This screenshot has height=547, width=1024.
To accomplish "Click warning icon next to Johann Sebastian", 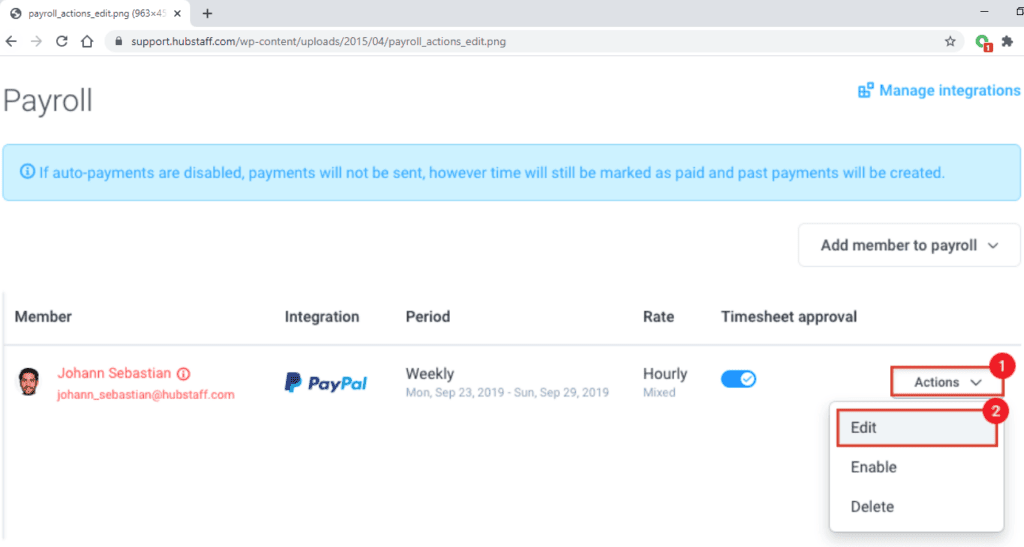I will 184,373.
